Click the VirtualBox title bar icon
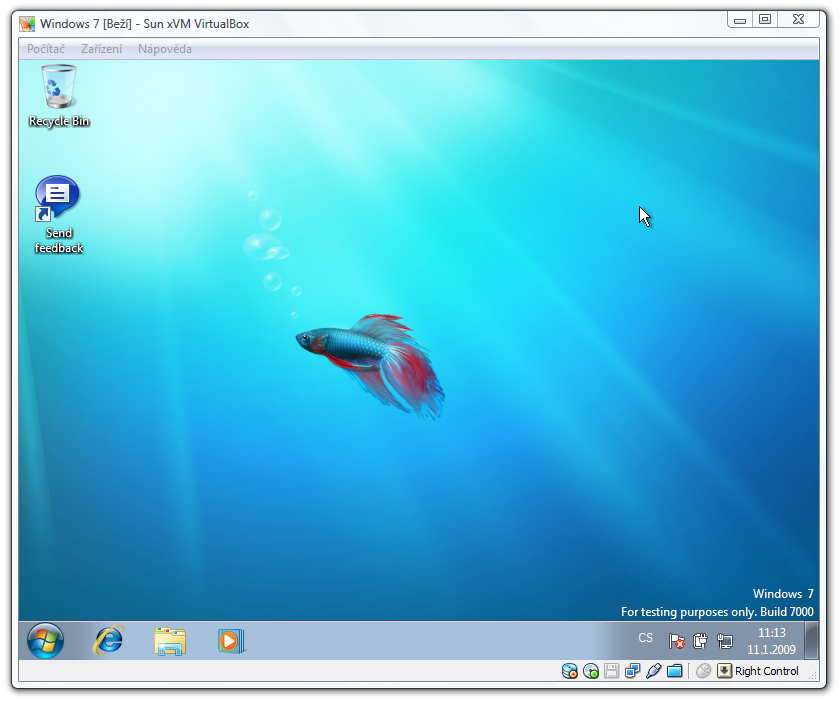Image resolution: width=840 pixels, height=701 pixels. (27, 24)
